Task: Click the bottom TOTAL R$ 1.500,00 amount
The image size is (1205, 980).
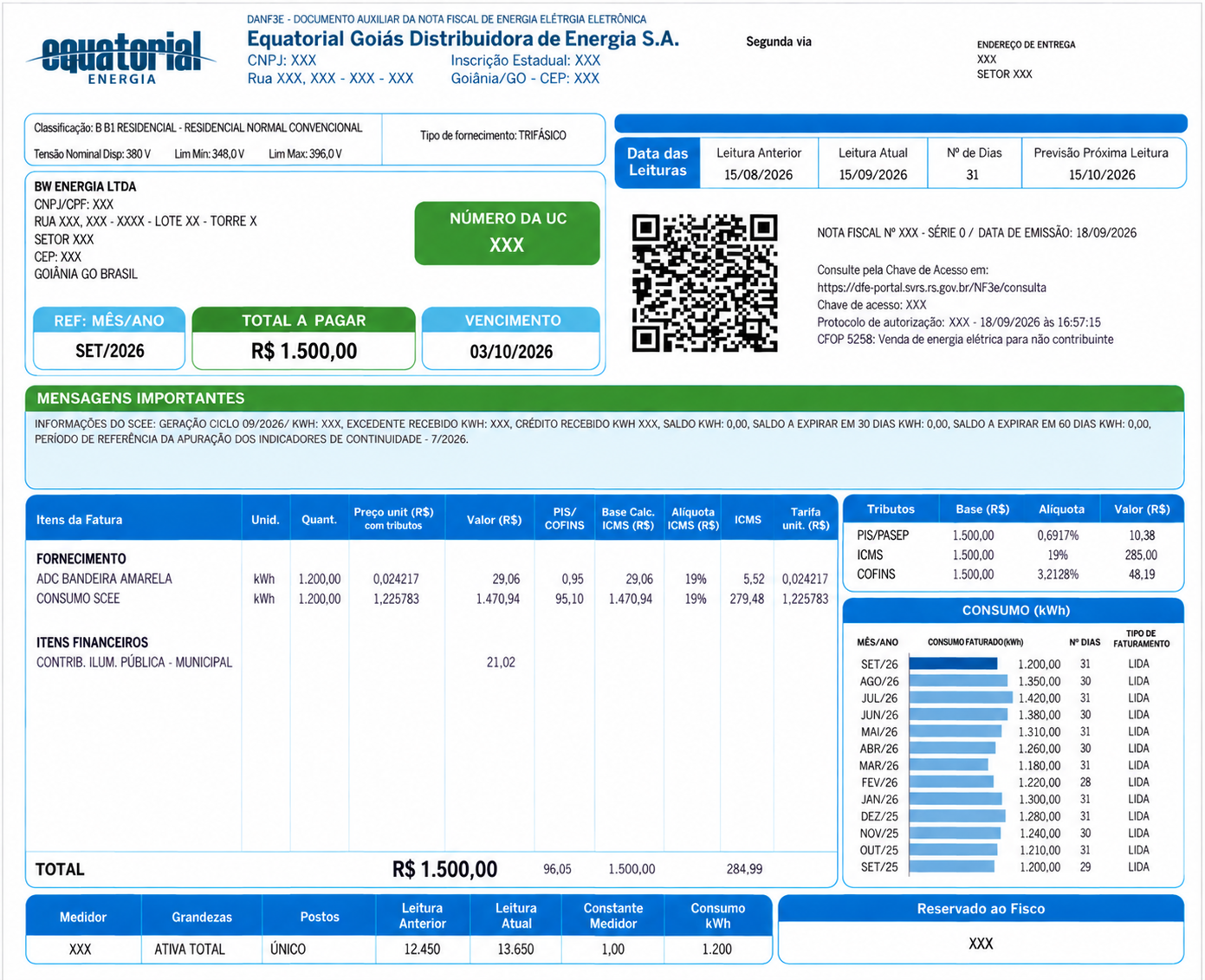Action: pyautogui.click(x=444, y=869)
